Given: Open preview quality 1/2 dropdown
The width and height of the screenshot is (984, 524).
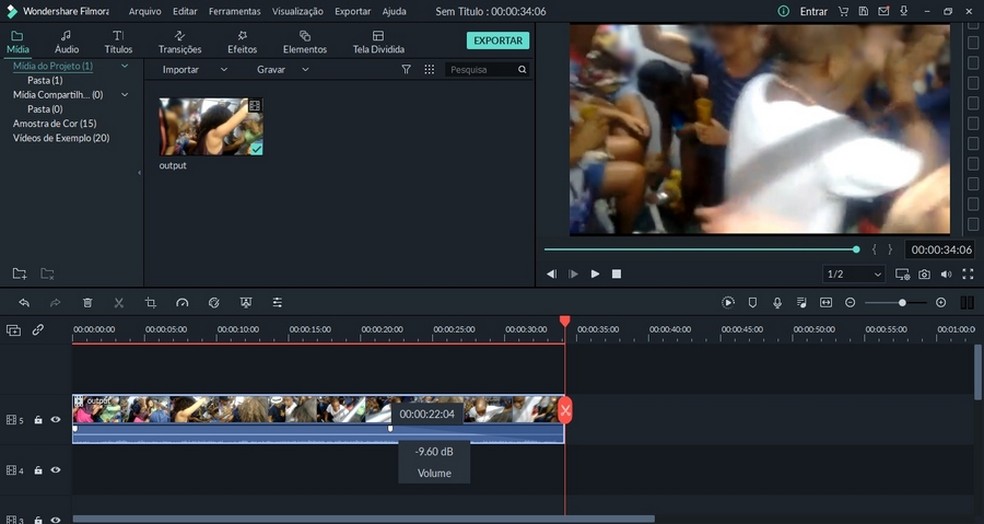Looking at the screenshot, I should point(854,274).
